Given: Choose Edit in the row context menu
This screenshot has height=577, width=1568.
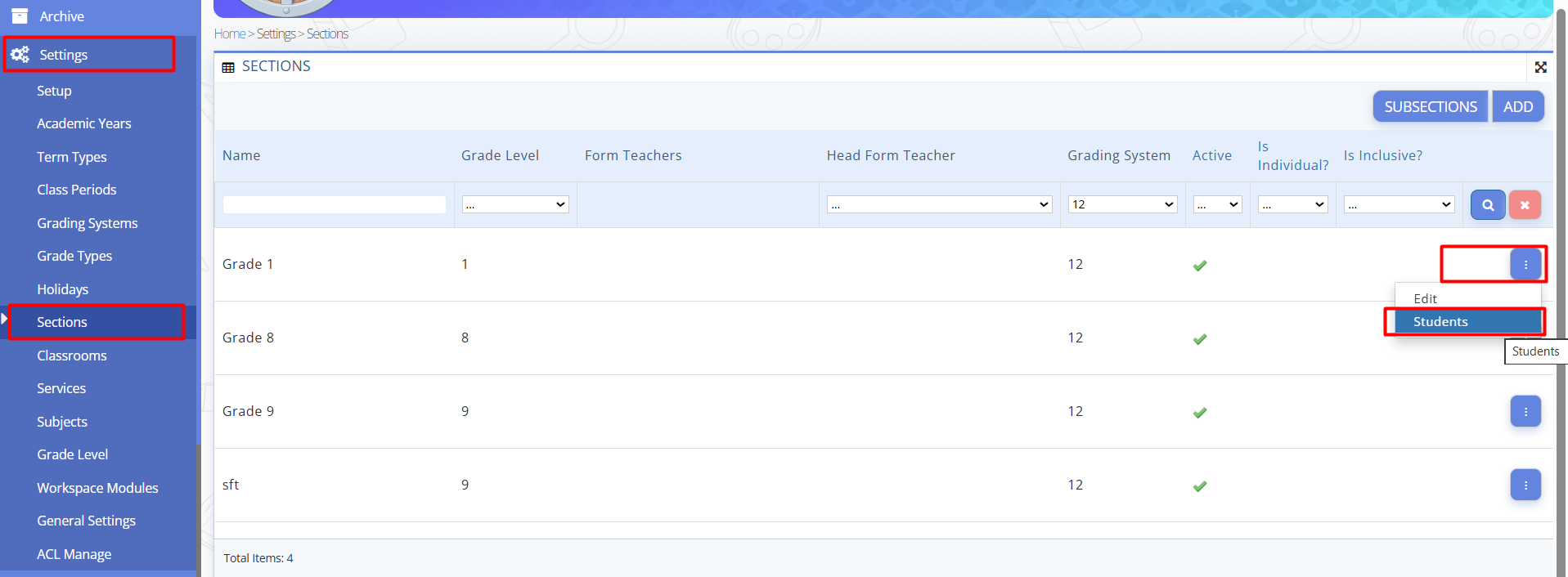Looking at the screenshot, I should [x=1425, y=298].
